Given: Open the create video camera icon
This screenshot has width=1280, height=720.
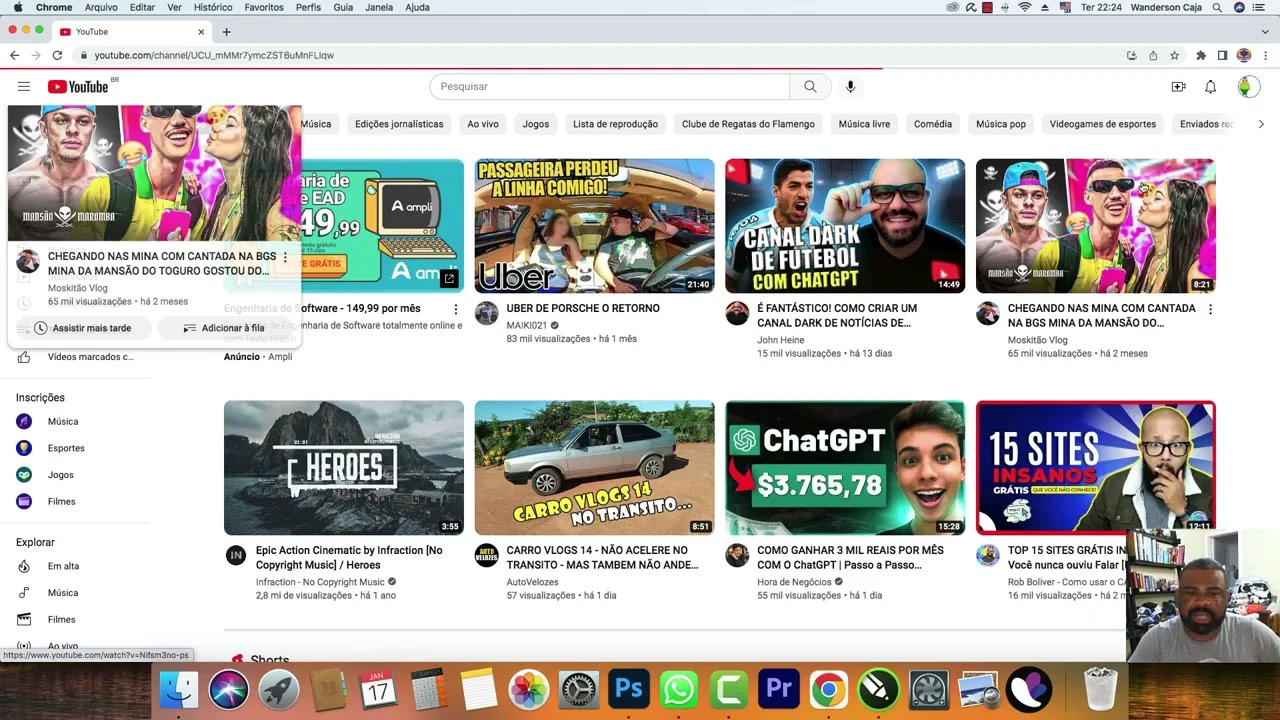Looking at the screenshot, I should 1178,87.
